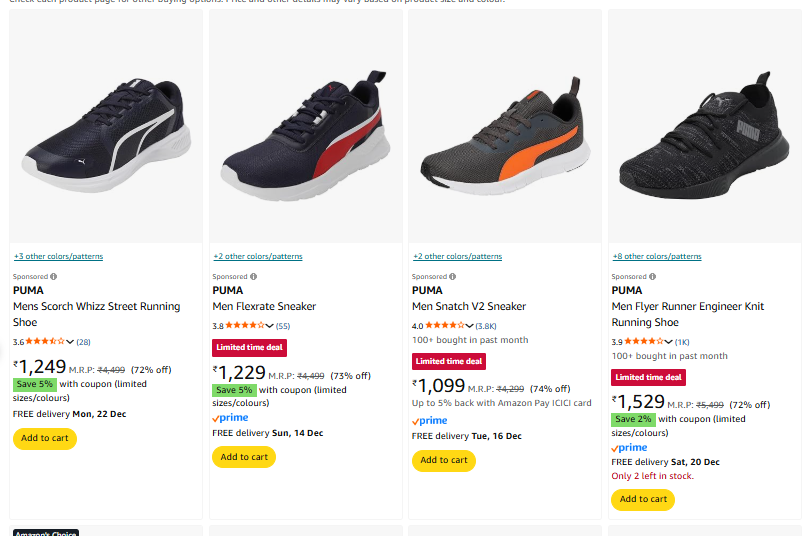Add Men Snatch V2 Sneaker to cart
The image size is (804, 536).
tap(443, 460)
